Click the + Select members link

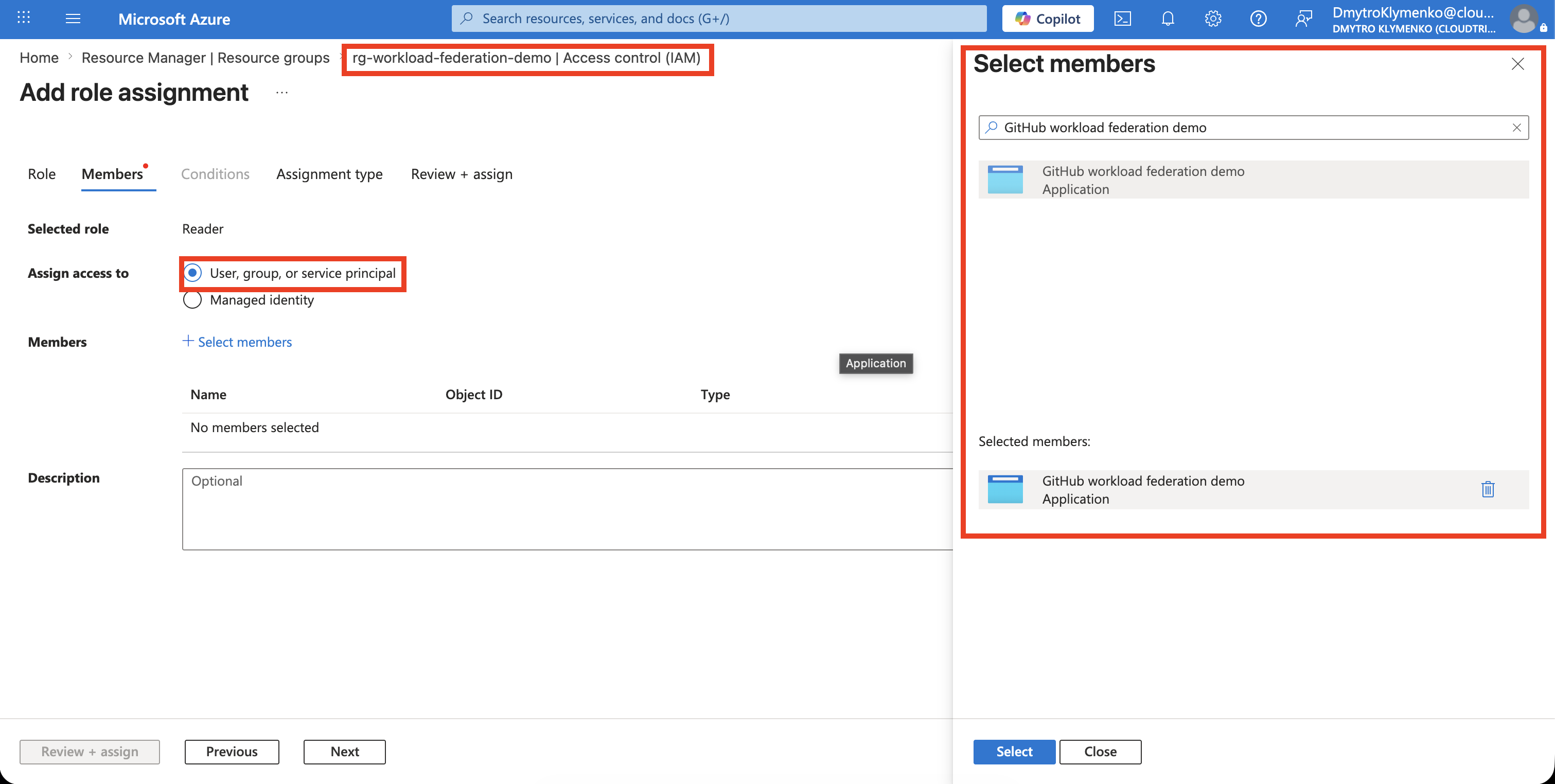click(237, 342)
